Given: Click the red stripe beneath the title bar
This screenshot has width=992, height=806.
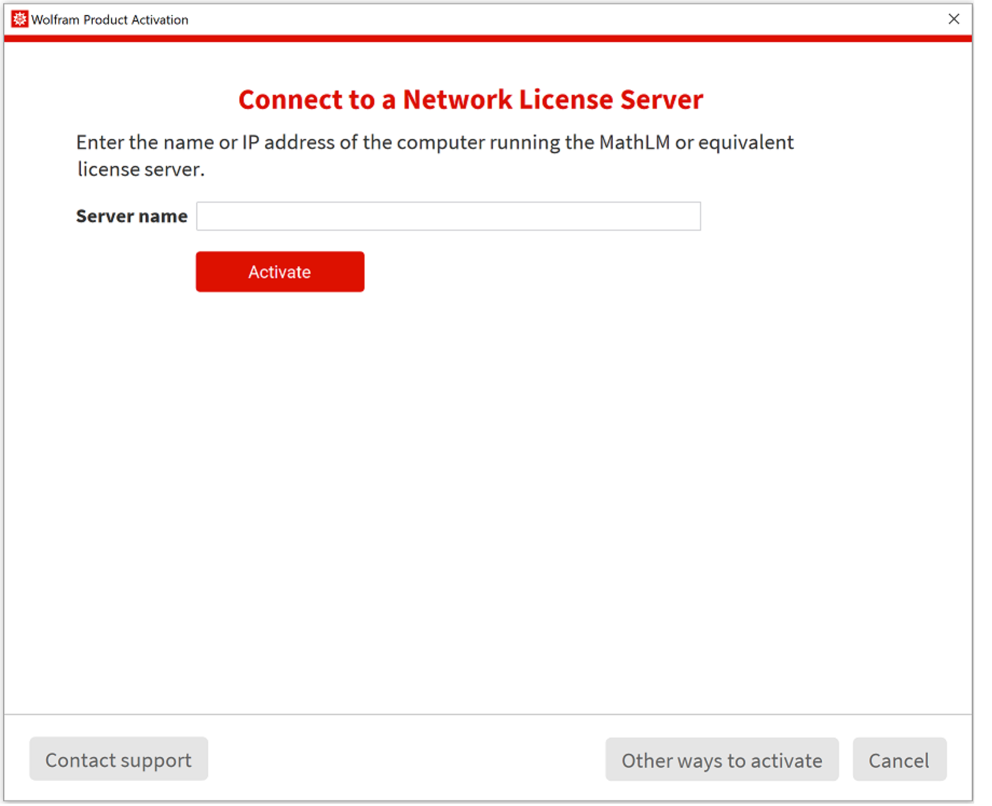Looking at the screenshot, I should (x=487, y=38).
